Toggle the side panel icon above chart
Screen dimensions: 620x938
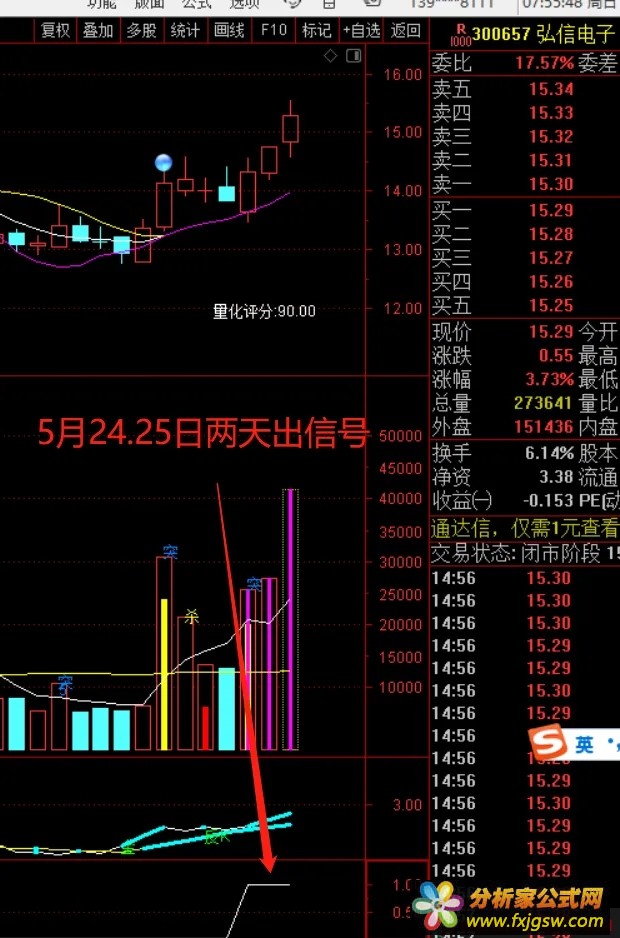(354, 57)
